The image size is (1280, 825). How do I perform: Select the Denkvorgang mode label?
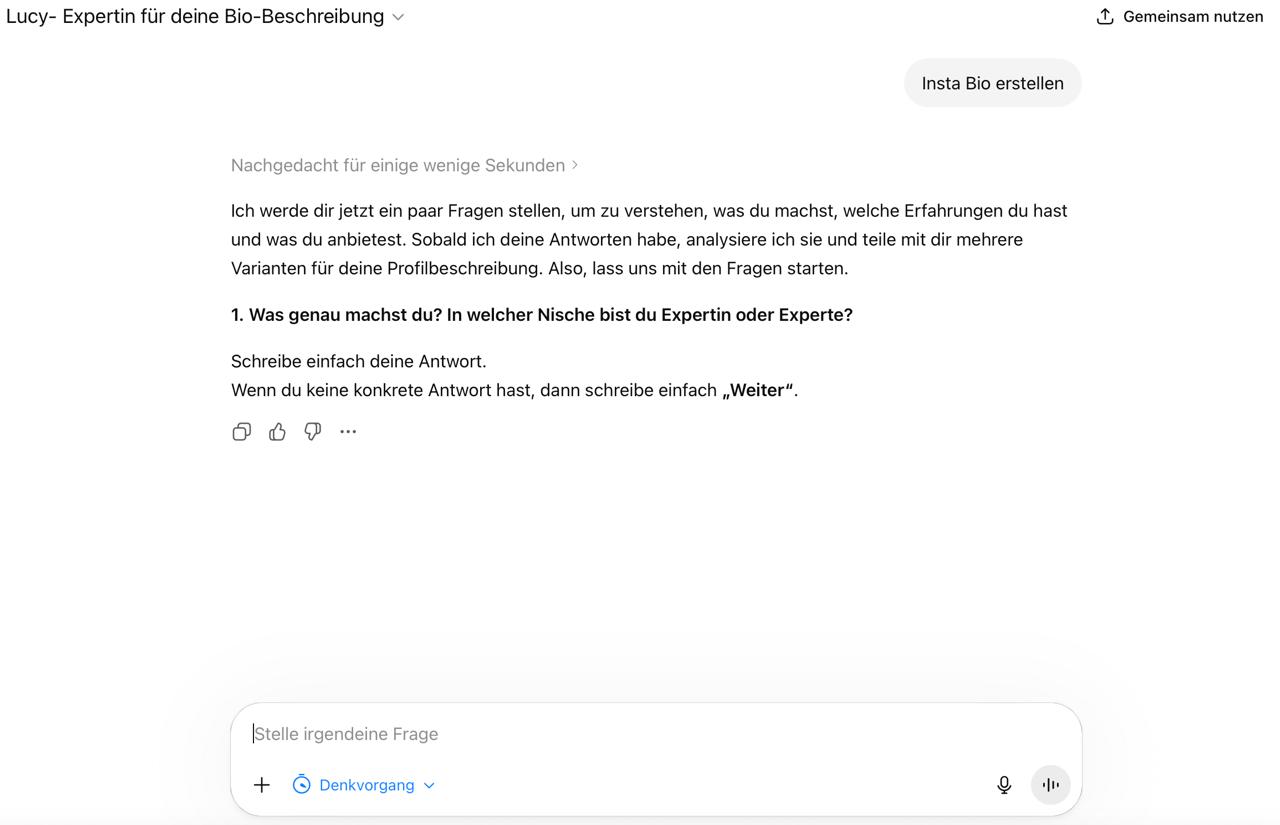[x=367, y=785]
